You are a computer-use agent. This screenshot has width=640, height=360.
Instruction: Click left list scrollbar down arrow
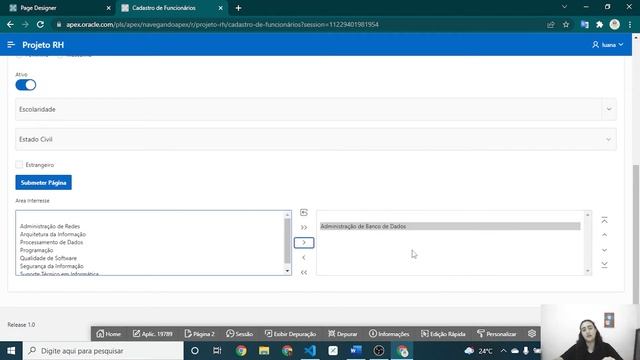click(287, 271)
